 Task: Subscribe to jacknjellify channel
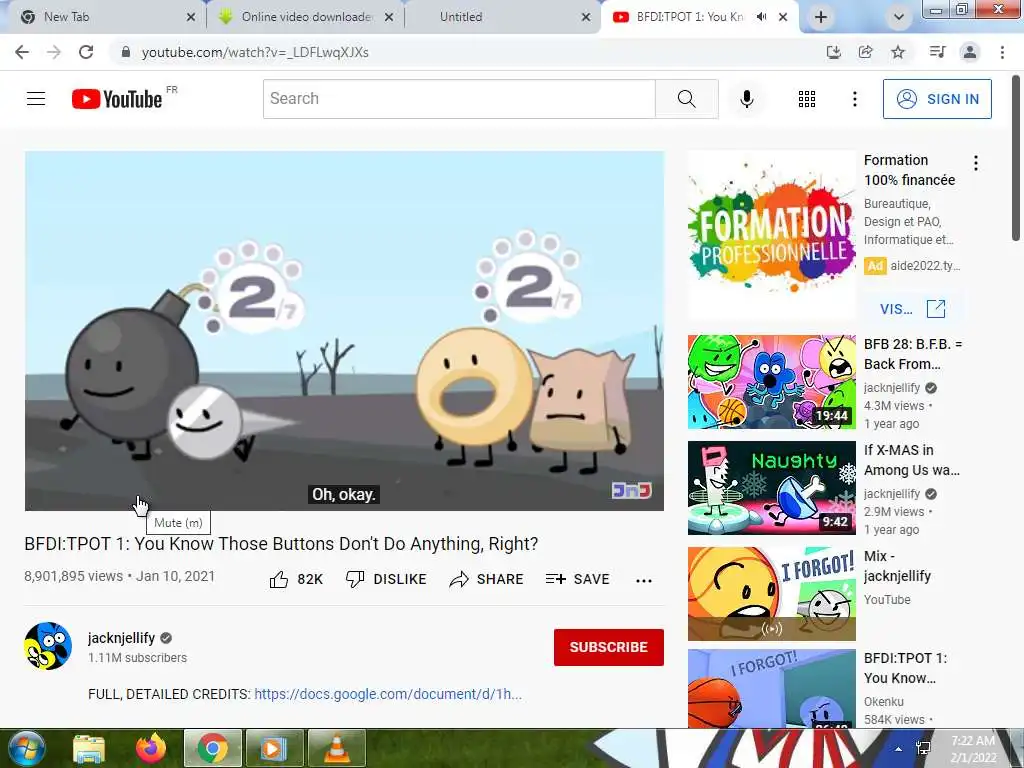coord(609,647)
